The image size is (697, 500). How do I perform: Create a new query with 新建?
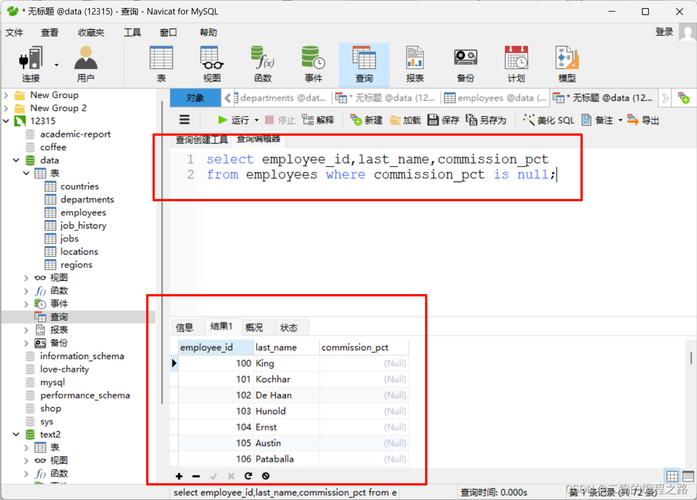366,120
